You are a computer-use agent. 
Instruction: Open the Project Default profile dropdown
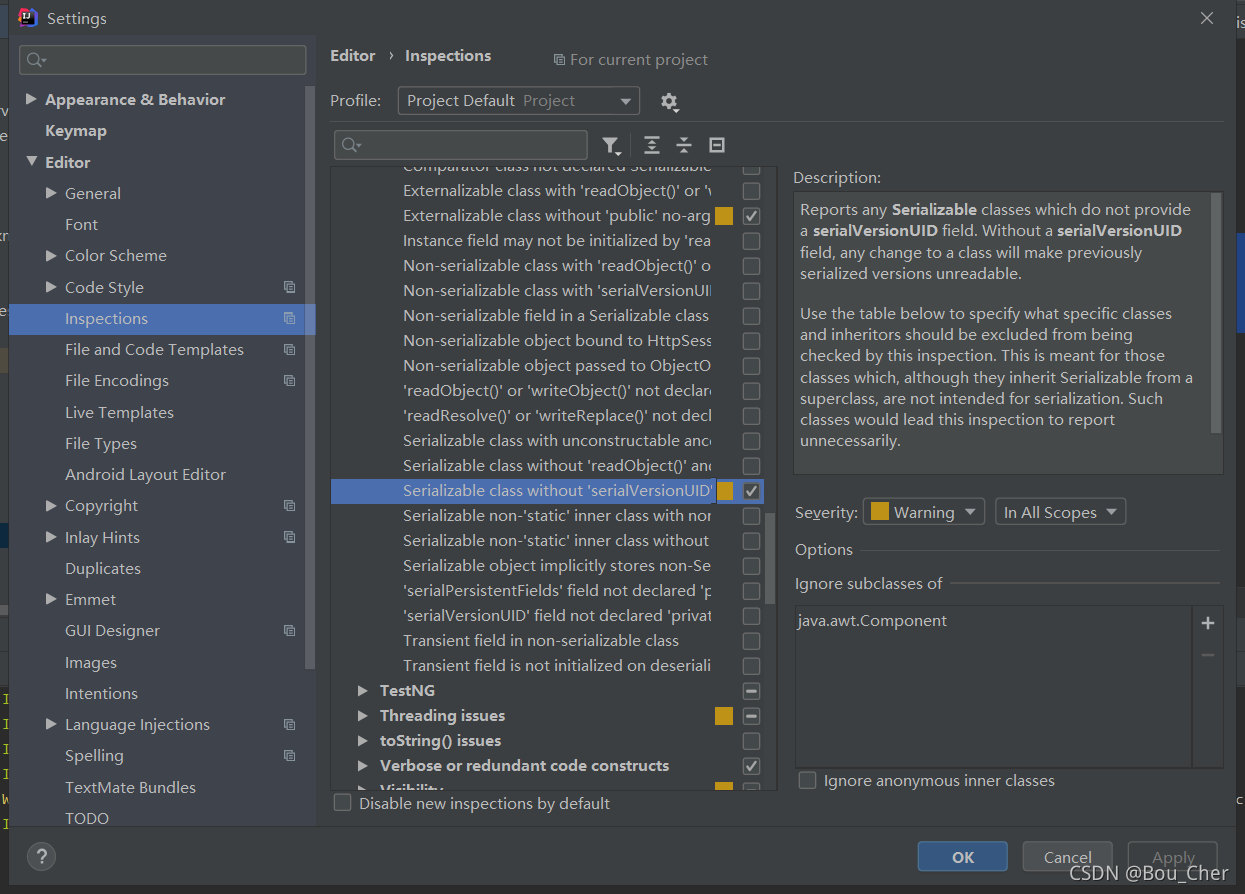[518, 101]
